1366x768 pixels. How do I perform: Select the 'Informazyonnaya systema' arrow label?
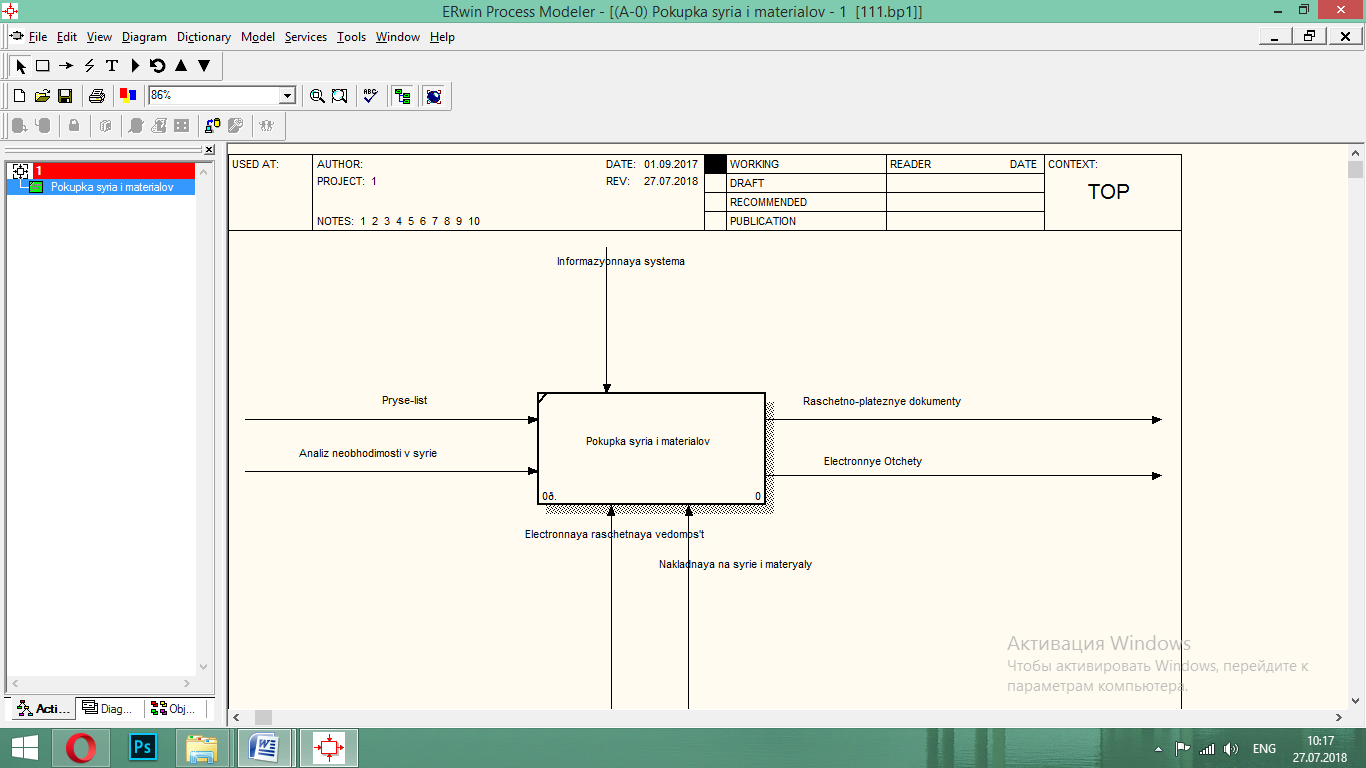tap(621, 261)
